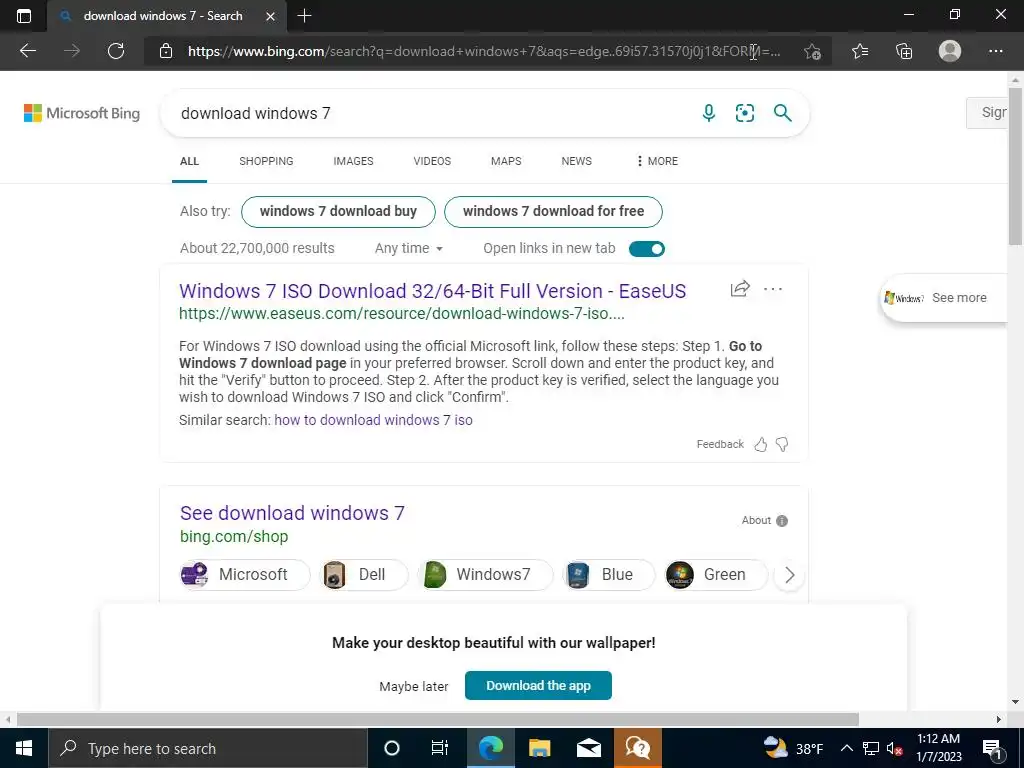This screenshot has height=768, width=1024.
Task: Click the vertical page scrollbar thumb
Action: pos(1015,166)
